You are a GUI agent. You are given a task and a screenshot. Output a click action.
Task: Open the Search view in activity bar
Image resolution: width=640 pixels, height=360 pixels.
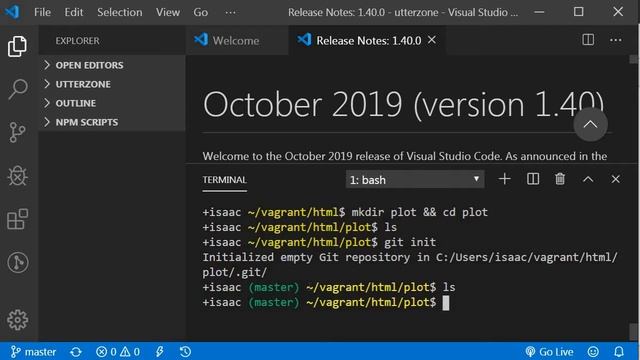(18, 89)
